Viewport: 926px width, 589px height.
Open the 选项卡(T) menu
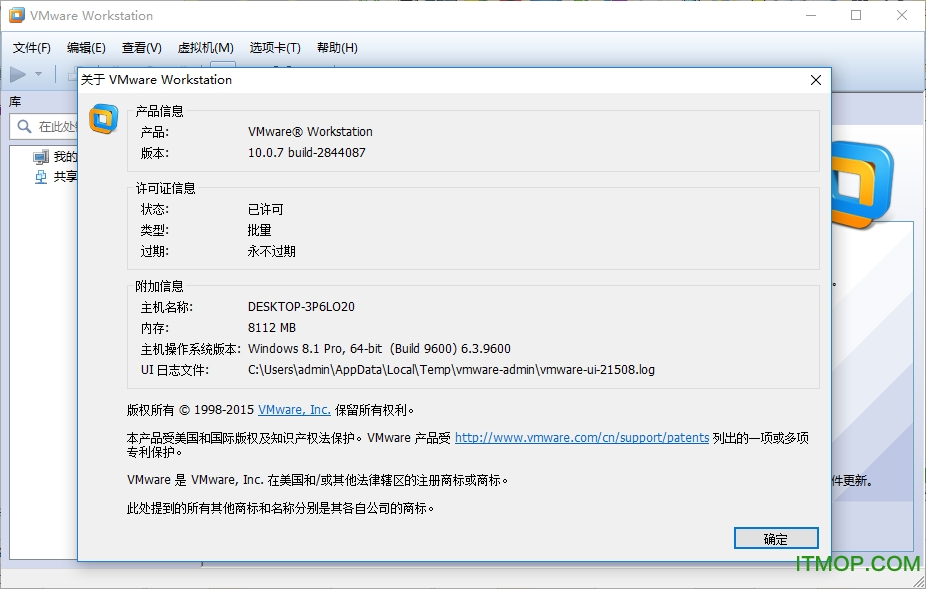pyautogui.click(x=275, y=48)
